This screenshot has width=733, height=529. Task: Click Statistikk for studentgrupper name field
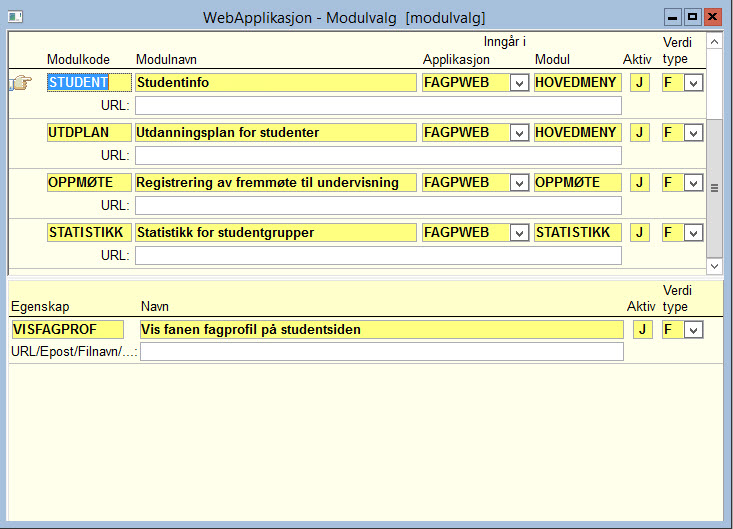(x=276, y=233)
